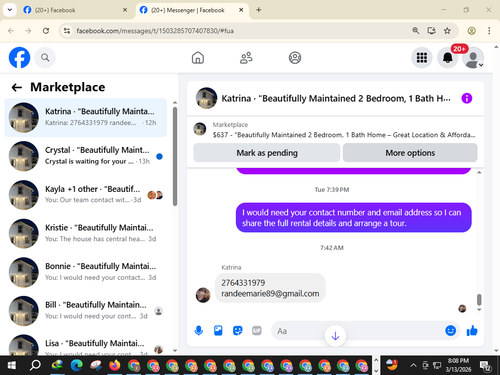The height and width of the screenshot is (375, 500).
Task: Open the Windows Start menu
Action: [11, 366]
